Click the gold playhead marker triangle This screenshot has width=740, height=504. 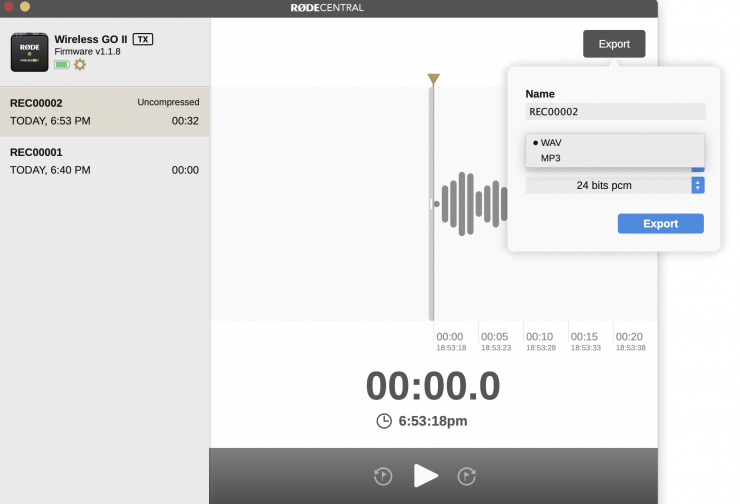[433, 79]
